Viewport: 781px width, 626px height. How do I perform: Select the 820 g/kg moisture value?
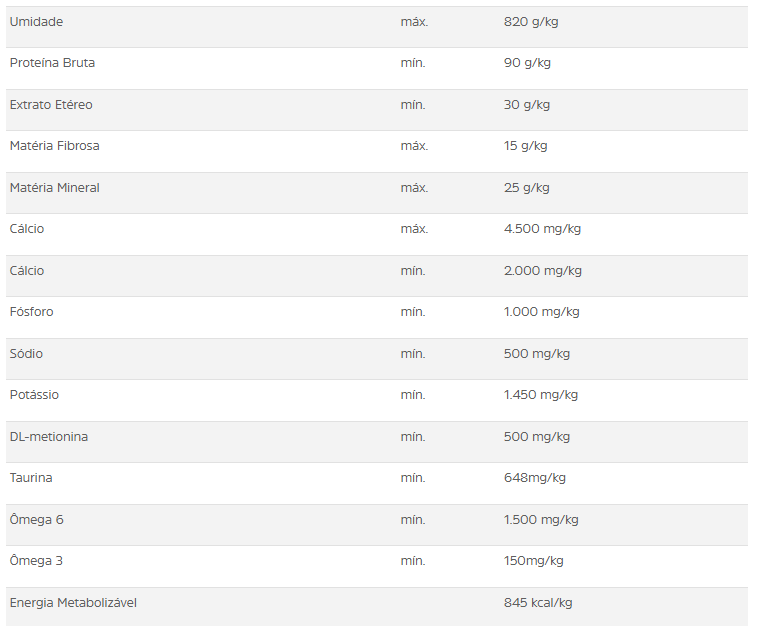coord(531,22)
